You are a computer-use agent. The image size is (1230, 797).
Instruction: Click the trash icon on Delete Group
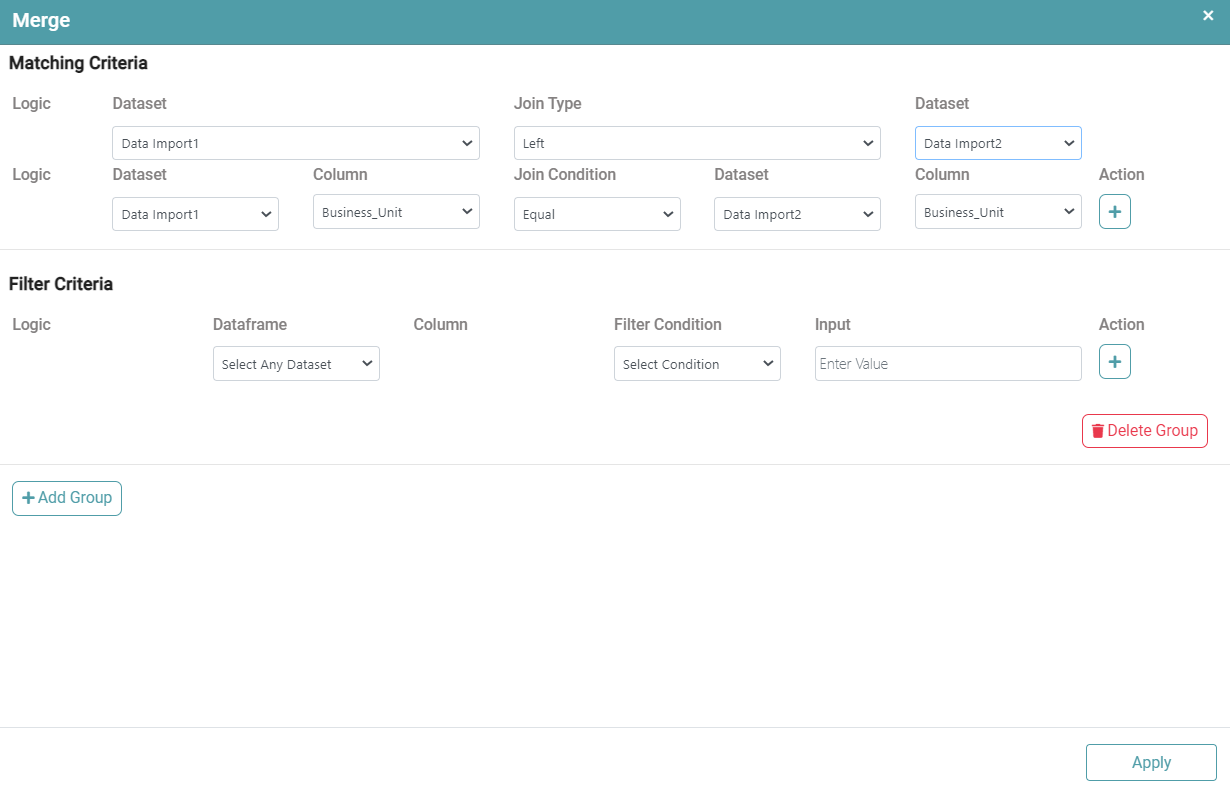[x=1097, y=431]
